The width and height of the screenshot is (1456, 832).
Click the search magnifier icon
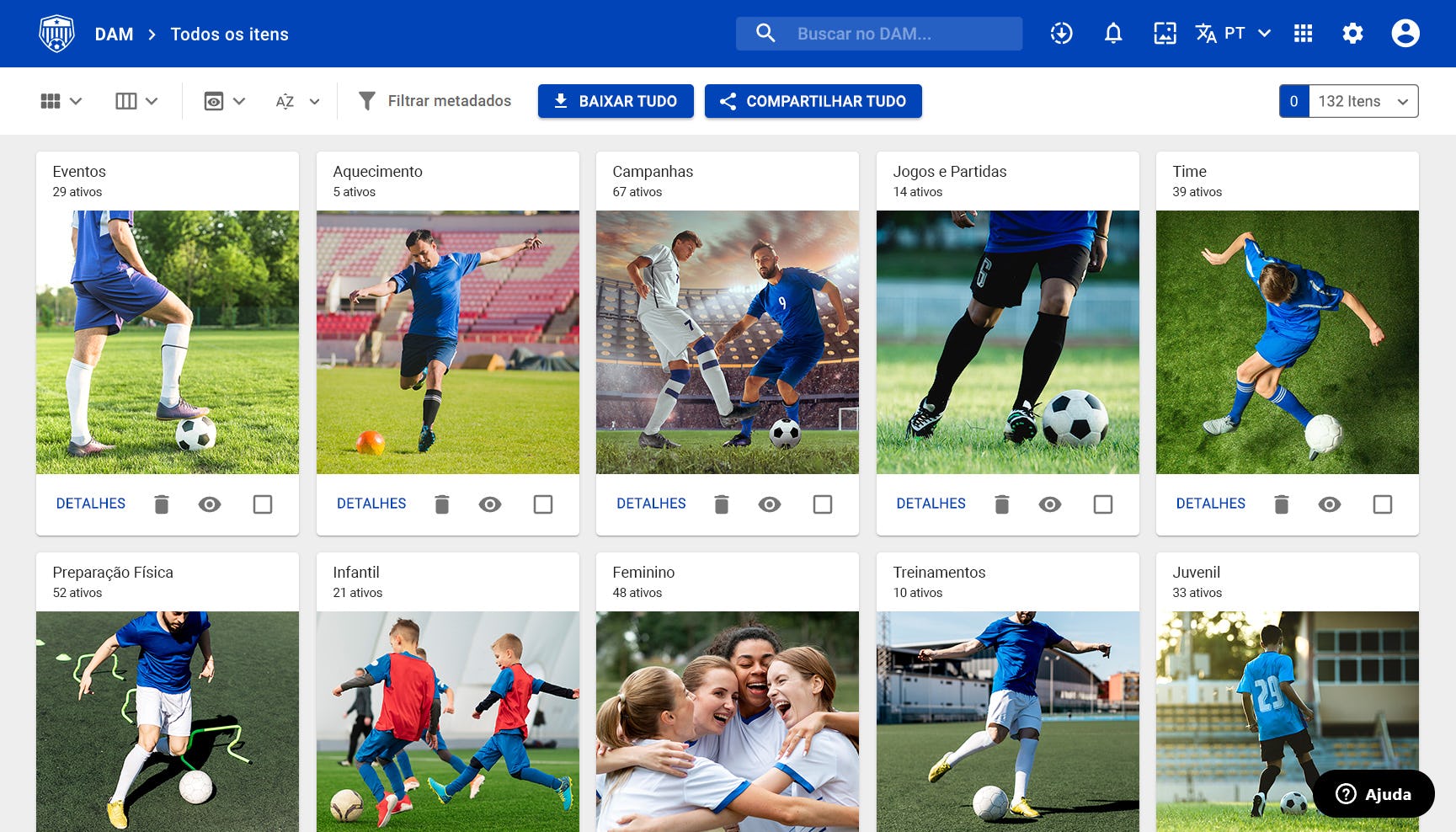click(x=765, y=34)
